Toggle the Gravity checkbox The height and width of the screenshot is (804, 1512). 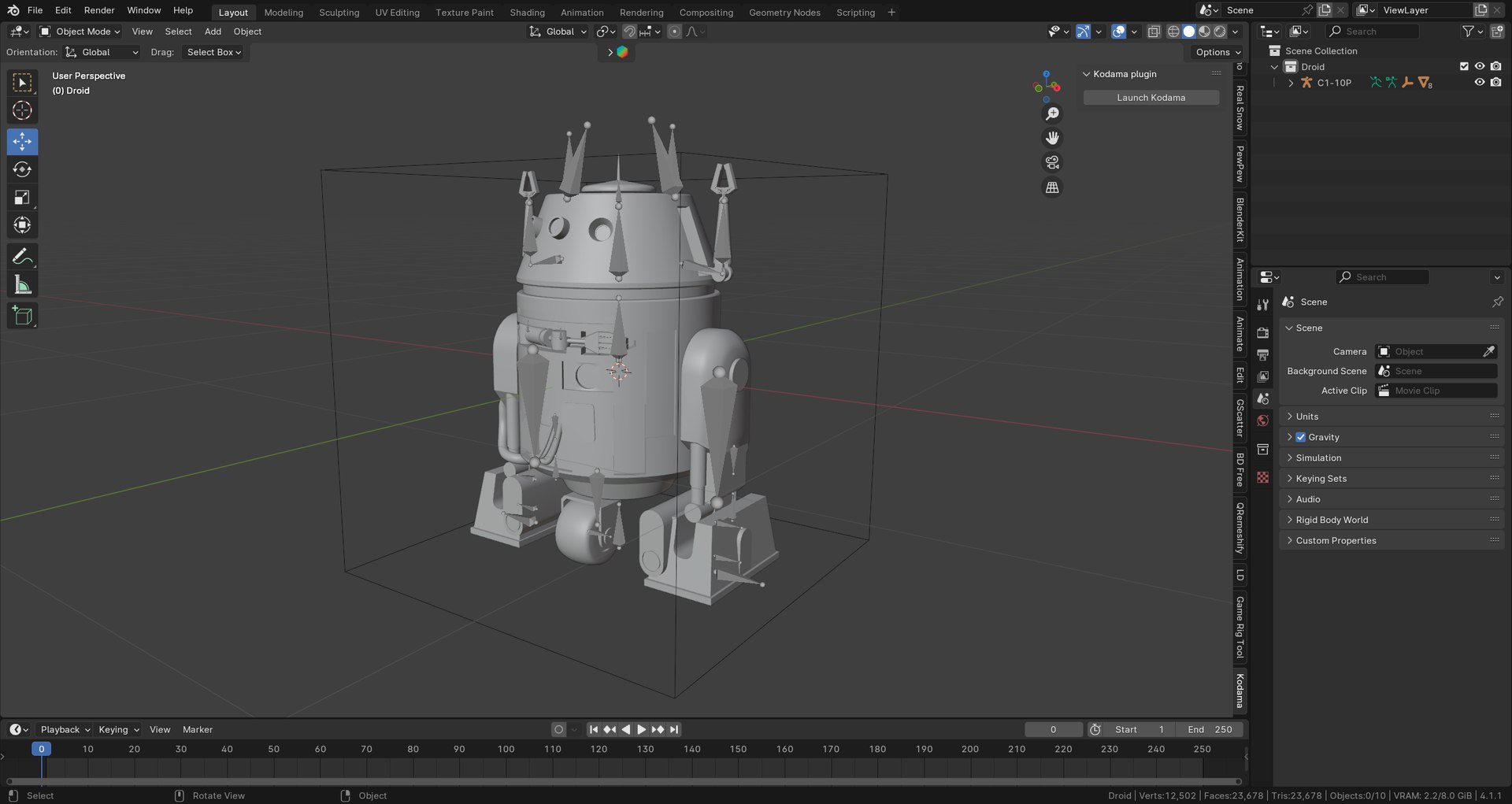[1301, 437]
